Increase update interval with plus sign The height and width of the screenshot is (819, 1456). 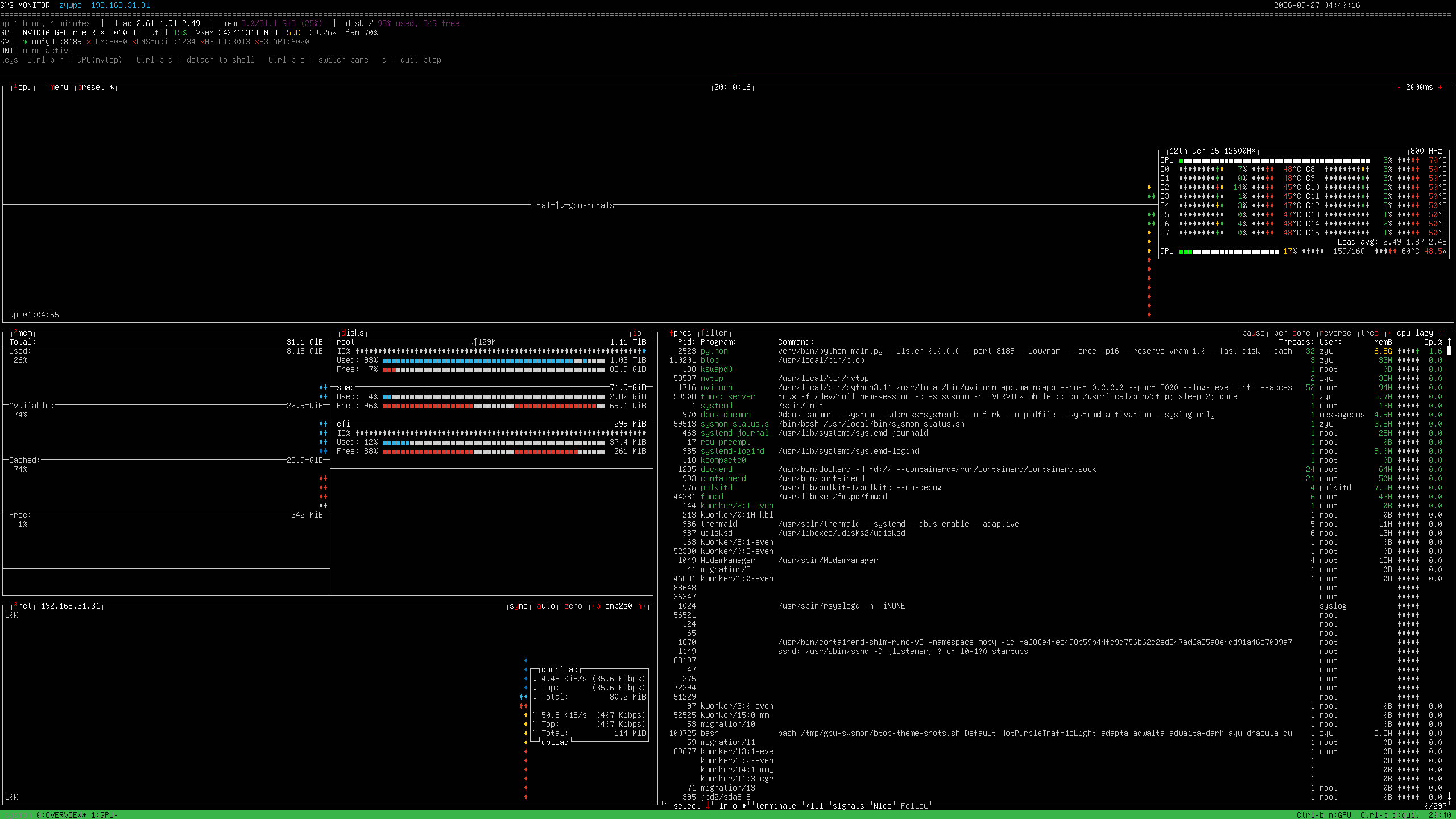[1440, 87]
